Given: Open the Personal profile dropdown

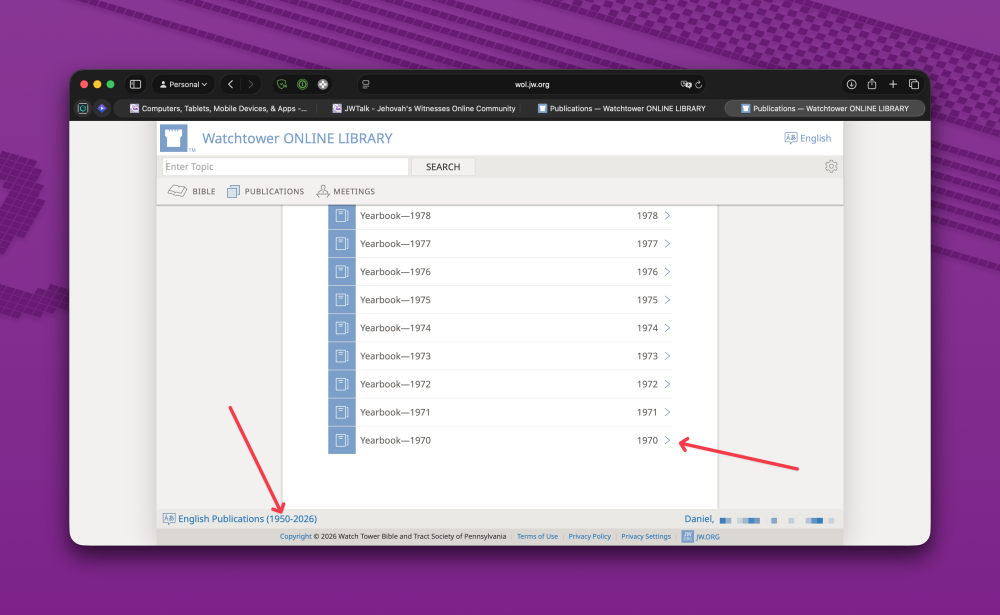Looking at the screenshot, I should [184, 85].
